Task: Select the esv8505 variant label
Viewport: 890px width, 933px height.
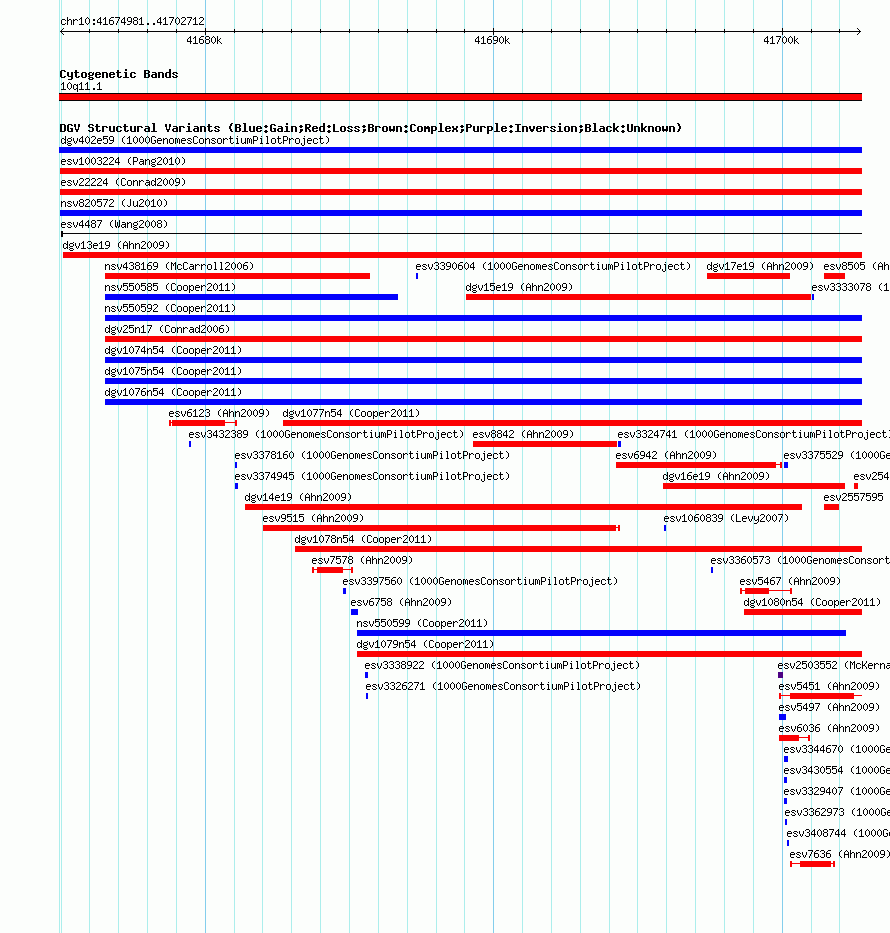Action: pos(856,266)
